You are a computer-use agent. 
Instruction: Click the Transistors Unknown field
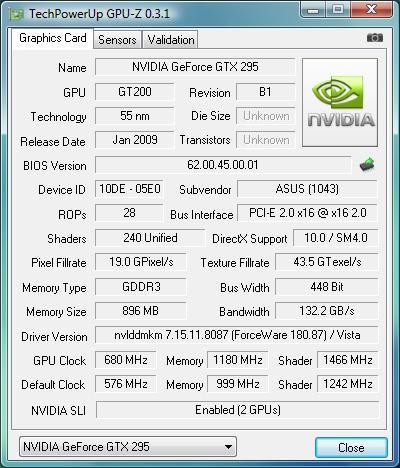266,140
